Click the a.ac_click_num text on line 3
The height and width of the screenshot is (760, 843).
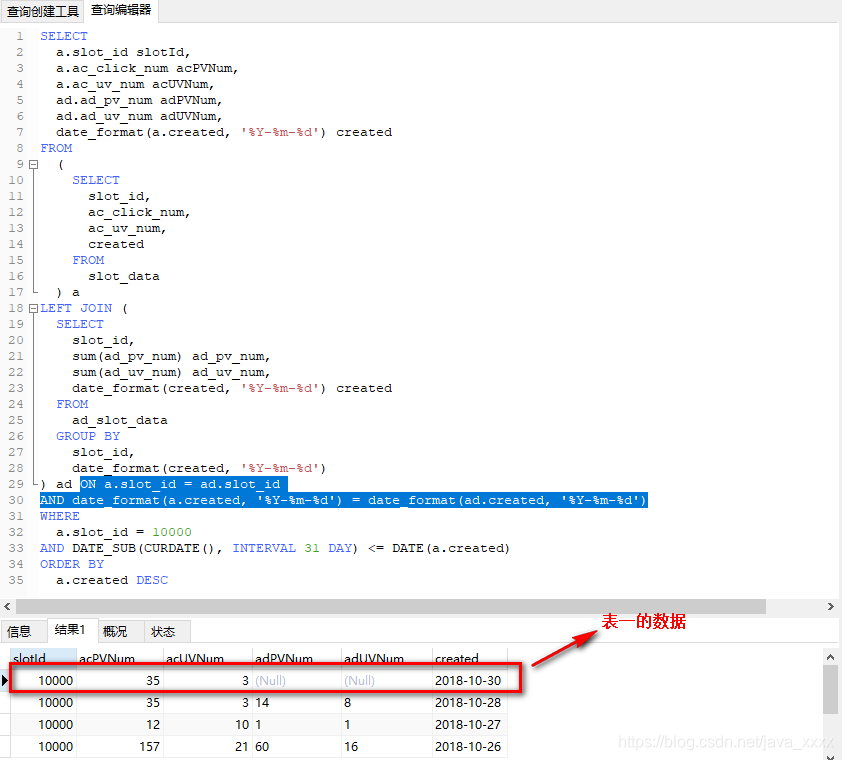(112, 68)
